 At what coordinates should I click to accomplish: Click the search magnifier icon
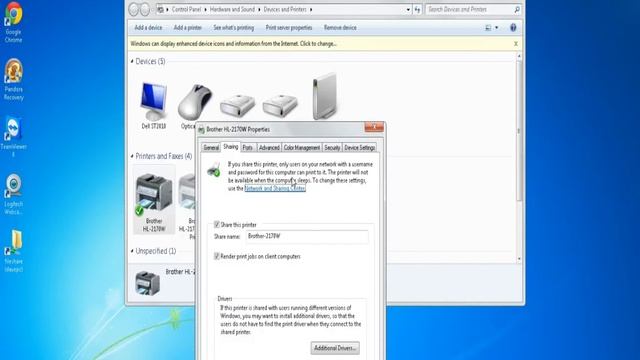(517, 9)
